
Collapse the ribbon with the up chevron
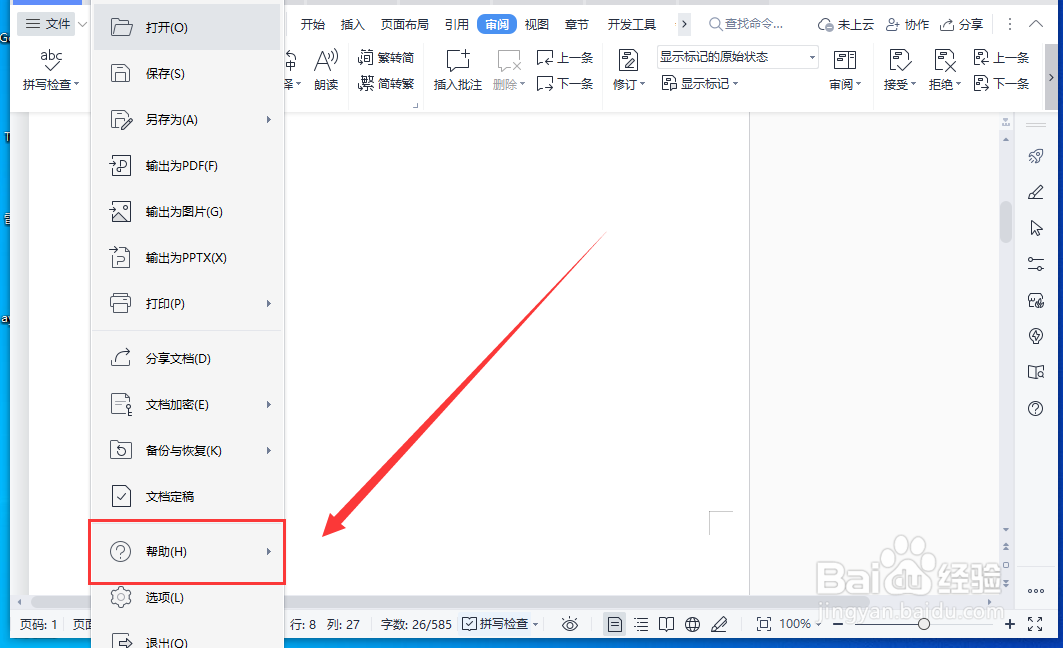[x=1036, y=24]
